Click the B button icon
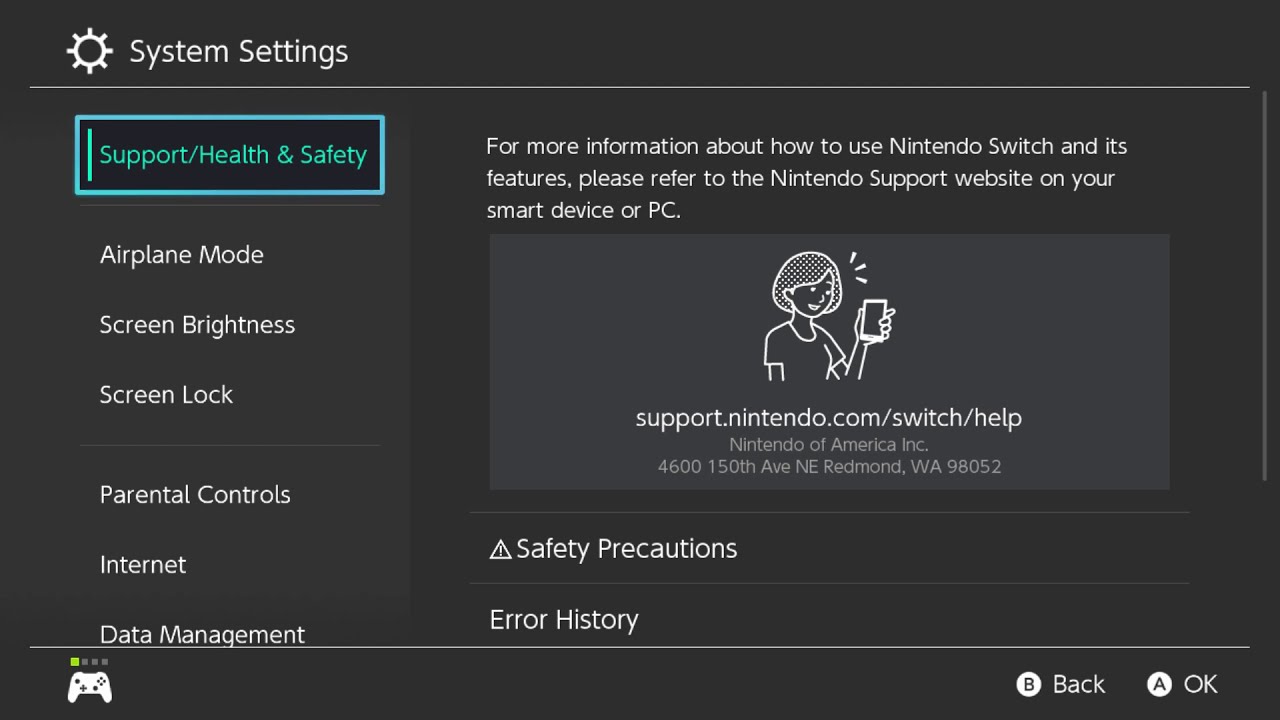This screenshot has height=720, width=1280. pos(1028,684)
